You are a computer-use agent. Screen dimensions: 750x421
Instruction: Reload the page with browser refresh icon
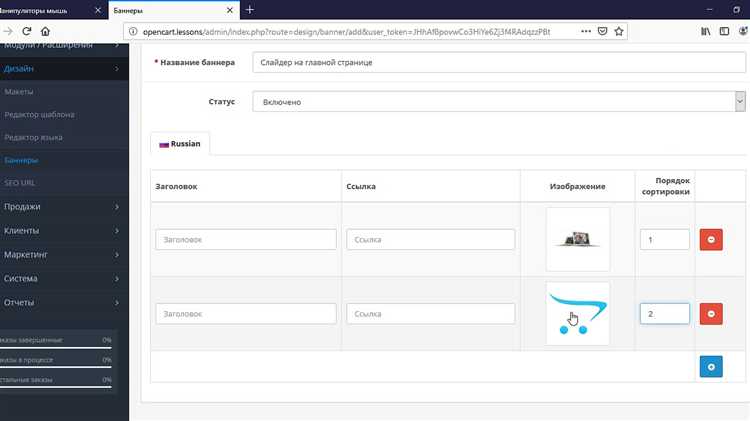27,31
